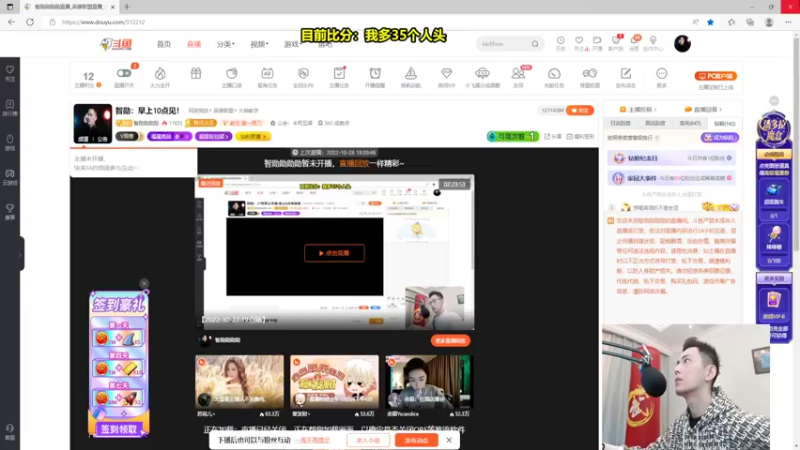Click the 发布动态 orange button in bottom bar

point(416,440)
